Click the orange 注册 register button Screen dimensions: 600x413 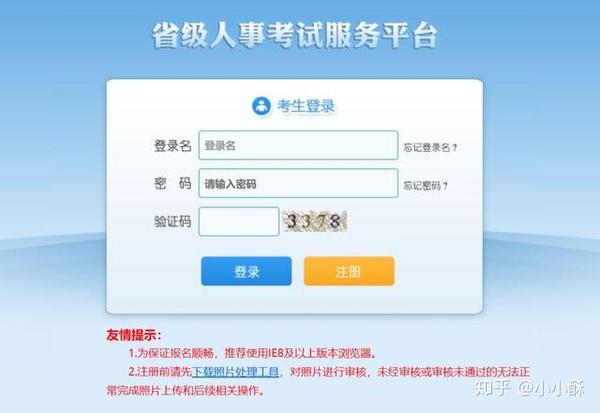point(349,271)
